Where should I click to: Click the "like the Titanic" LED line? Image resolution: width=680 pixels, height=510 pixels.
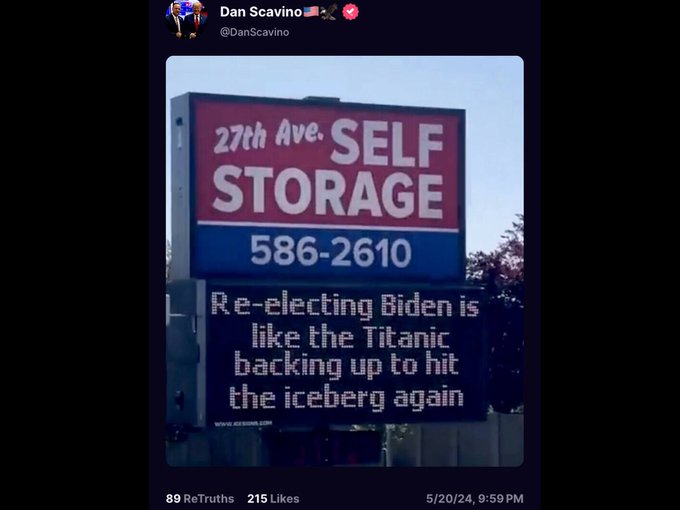(x=350, y=336)
